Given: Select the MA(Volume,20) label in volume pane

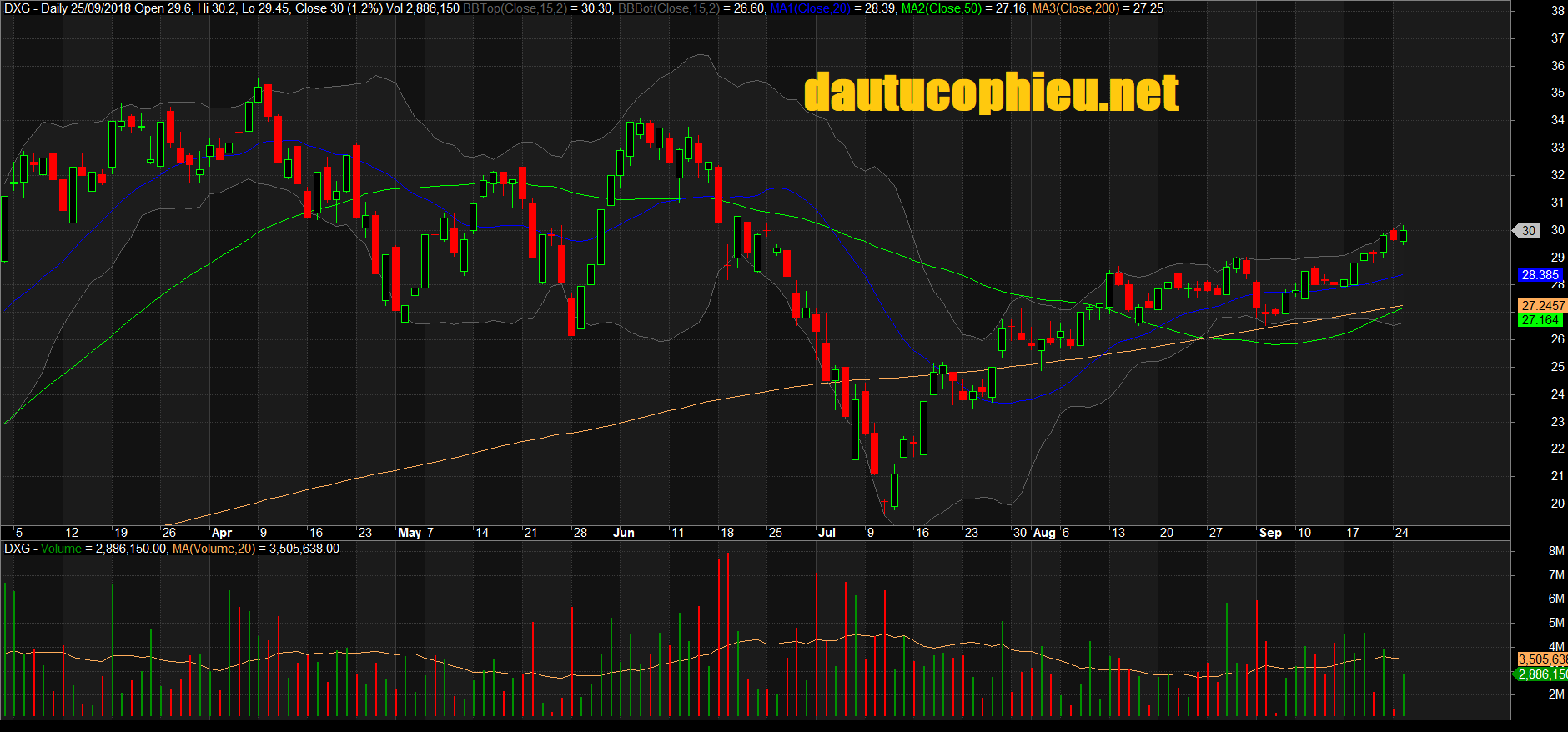Looking at the screenshot, I should pyautogui.click(x=214, y=549).
